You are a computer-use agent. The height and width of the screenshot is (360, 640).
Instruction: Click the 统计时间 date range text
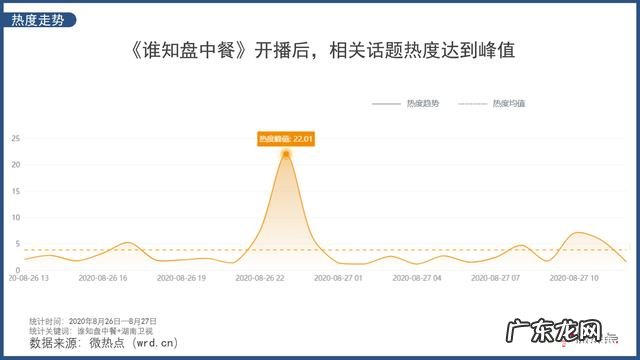(93, 321)
